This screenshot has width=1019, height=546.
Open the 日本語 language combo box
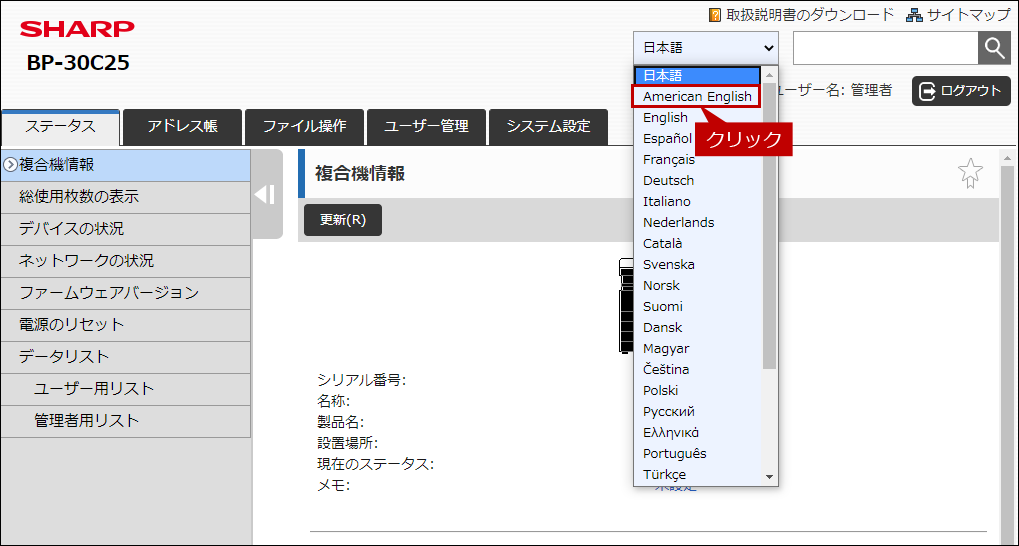(706, 47)
